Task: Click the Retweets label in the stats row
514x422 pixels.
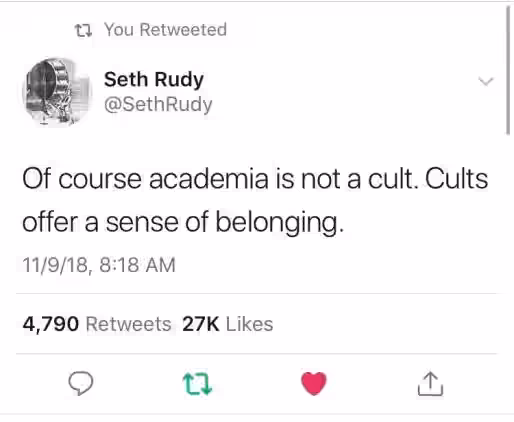Action: 129,324
